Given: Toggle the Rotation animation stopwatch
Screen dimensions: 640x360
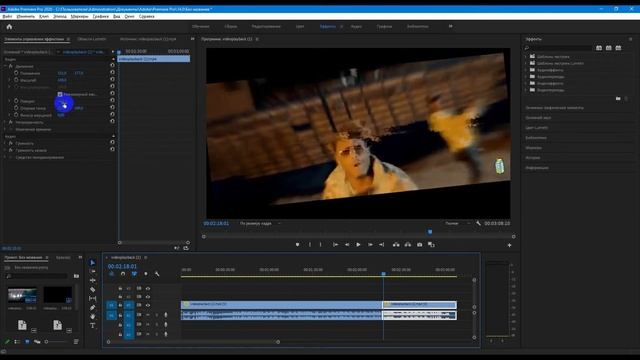Looking at the screenshot, I should coord(16,101).
